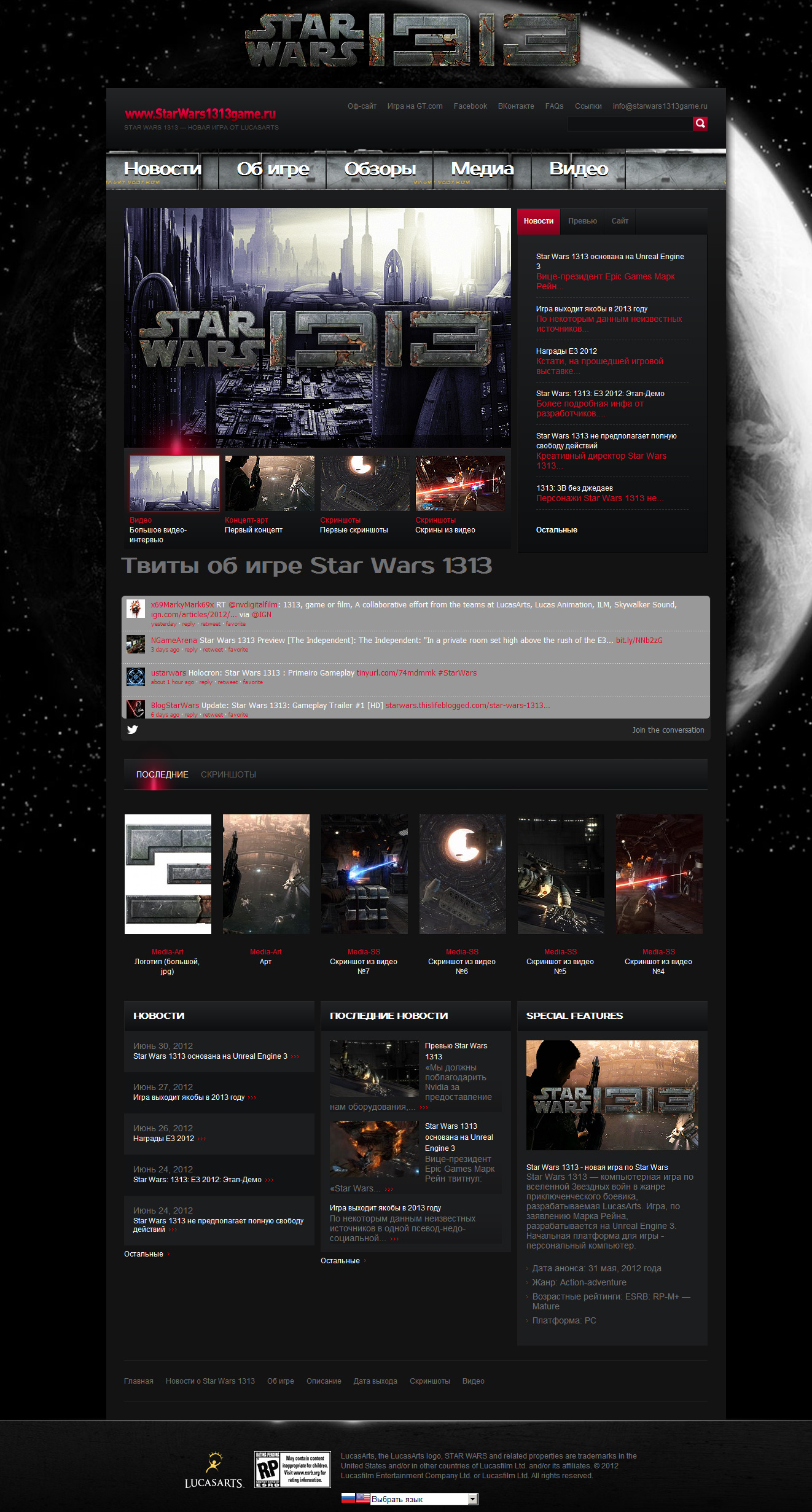Viewport: 812px width, 1512px height.
Task: Switch to the Превью sidebar tab
Action: pyautogui.click(x=582, y=221)
